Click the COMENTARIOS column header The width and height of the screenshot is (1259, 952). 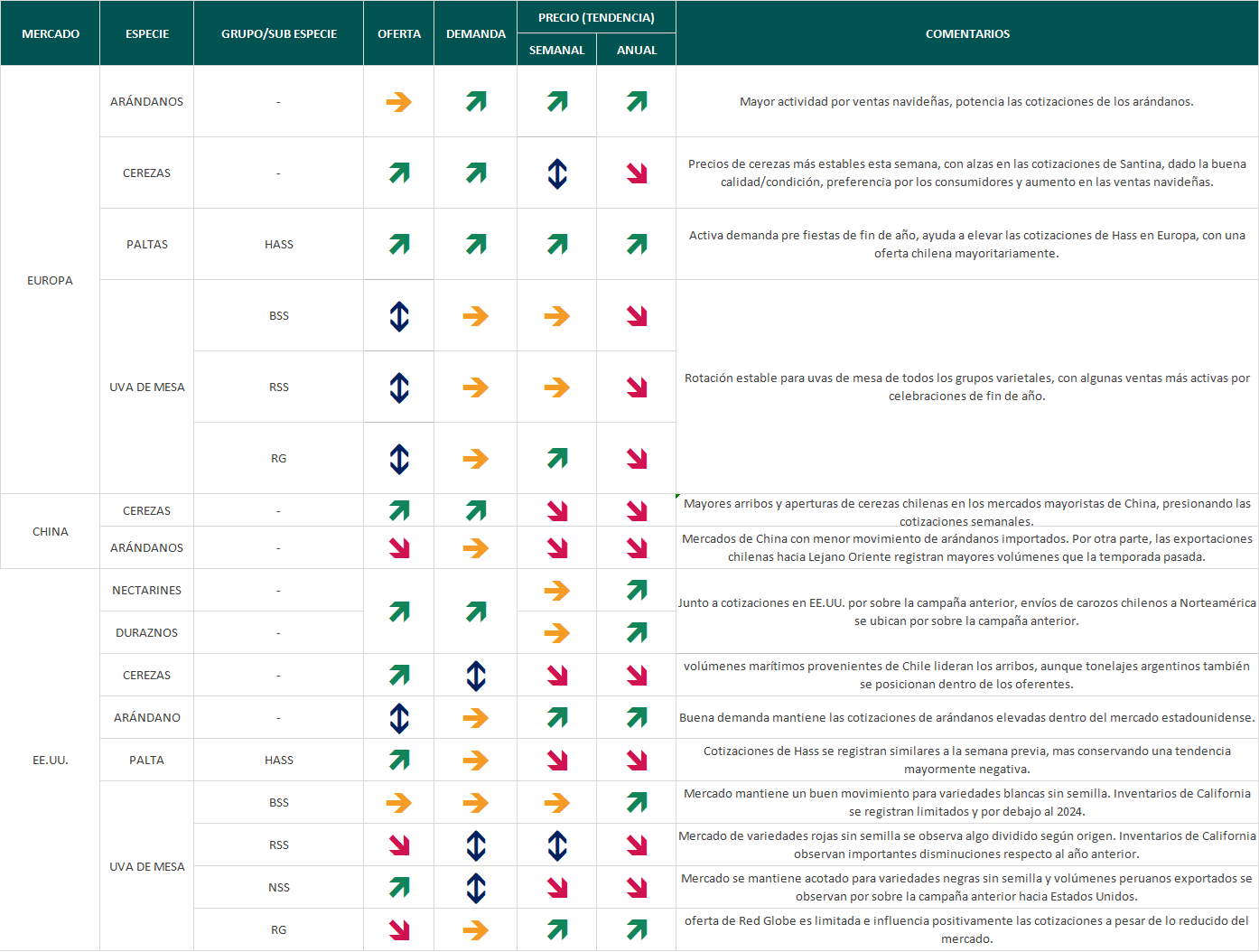tap(967, 33)
